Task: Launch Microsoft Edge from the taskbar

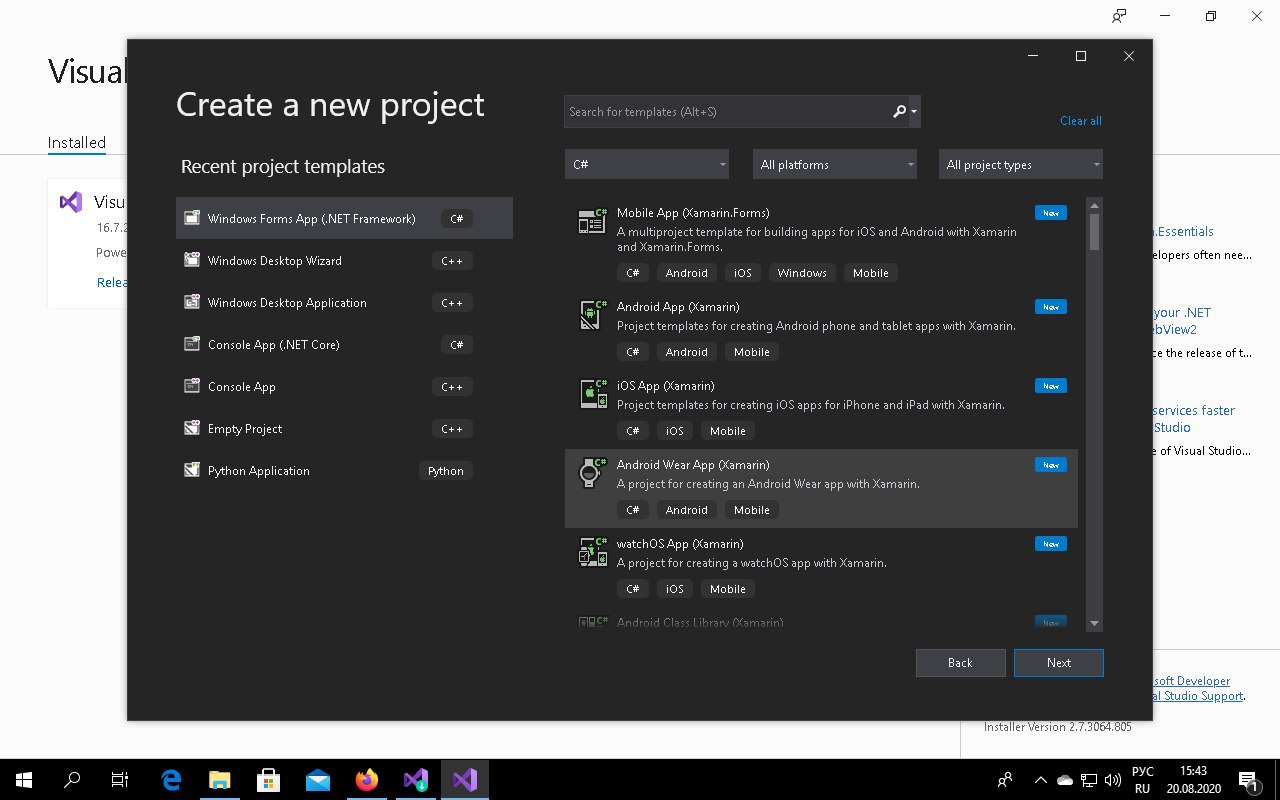Action: [171, 780]
